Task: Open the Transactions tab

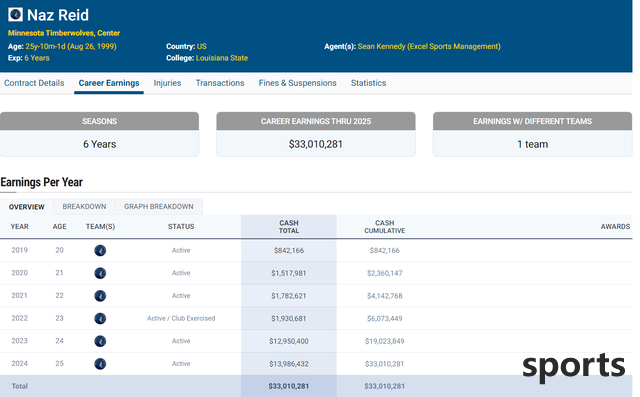Action: (220, 83)
